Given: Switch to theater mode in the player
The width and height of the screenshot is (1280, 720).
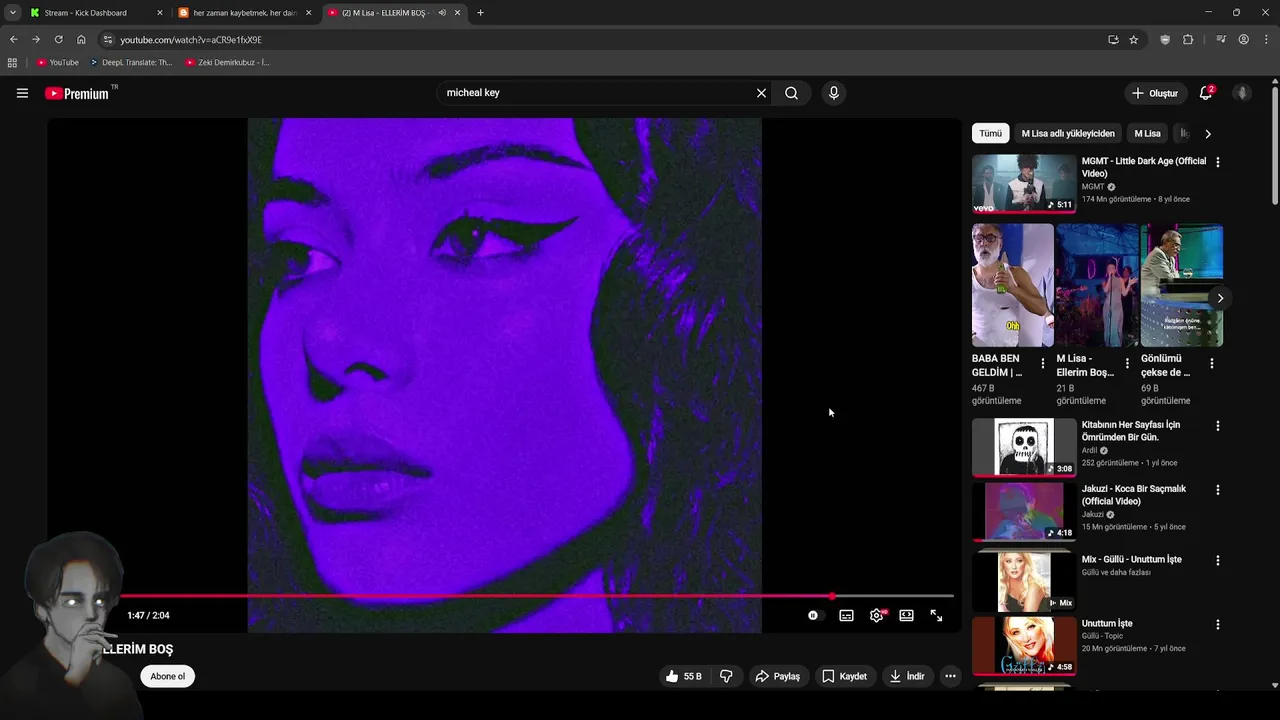Looking at the screenshot, I should tap(906, 616).
